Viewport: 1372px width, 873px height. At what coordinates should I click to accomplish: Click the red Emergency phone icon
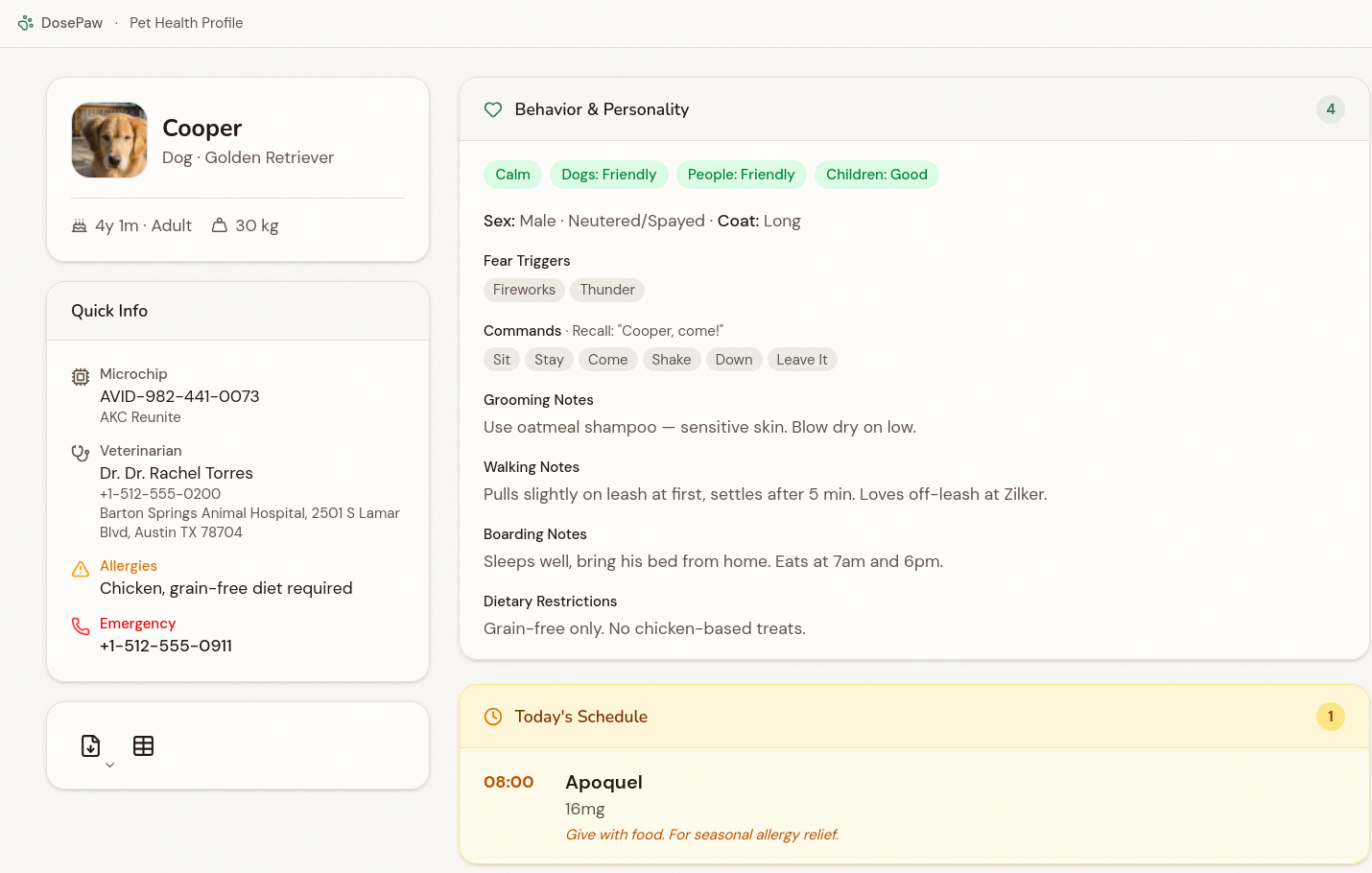(81, 626)
